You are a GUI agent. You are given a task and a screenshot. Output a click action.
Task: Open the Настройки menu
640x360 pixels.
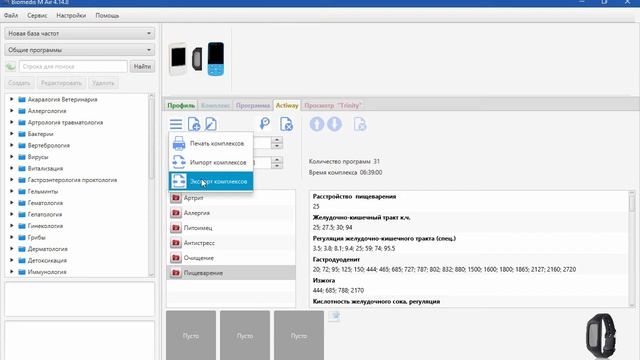coord(71,16)
